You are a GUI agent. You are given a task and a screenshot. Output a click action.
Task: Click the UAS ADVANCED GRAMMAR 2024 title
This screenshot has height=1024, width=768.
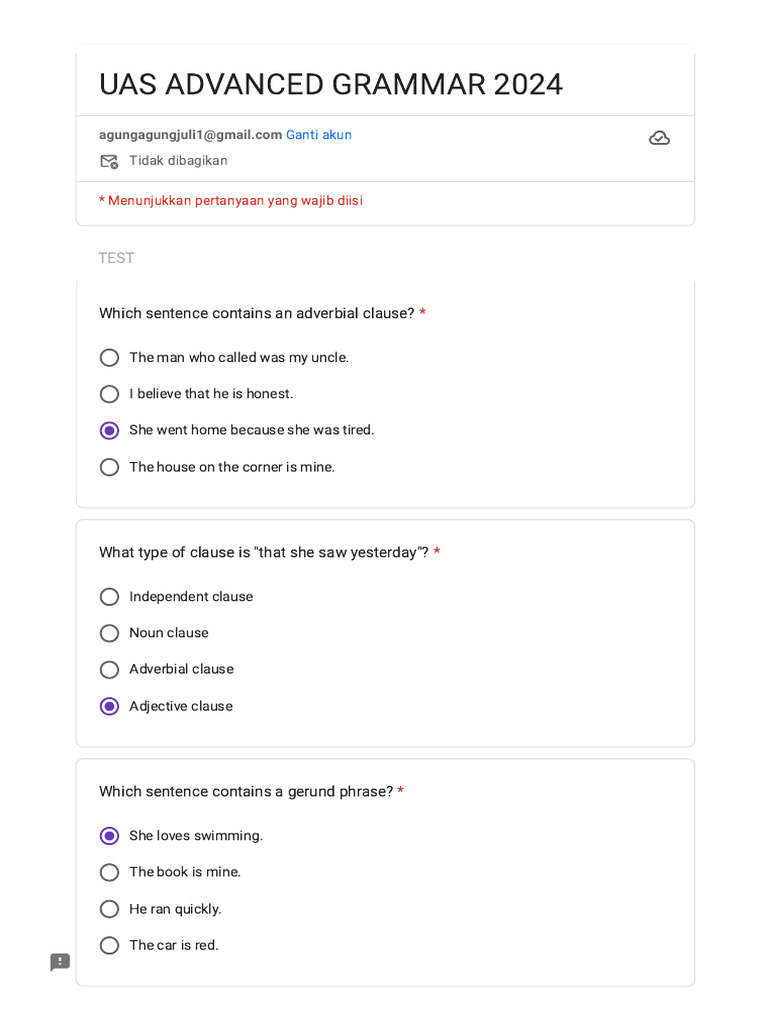331,85
